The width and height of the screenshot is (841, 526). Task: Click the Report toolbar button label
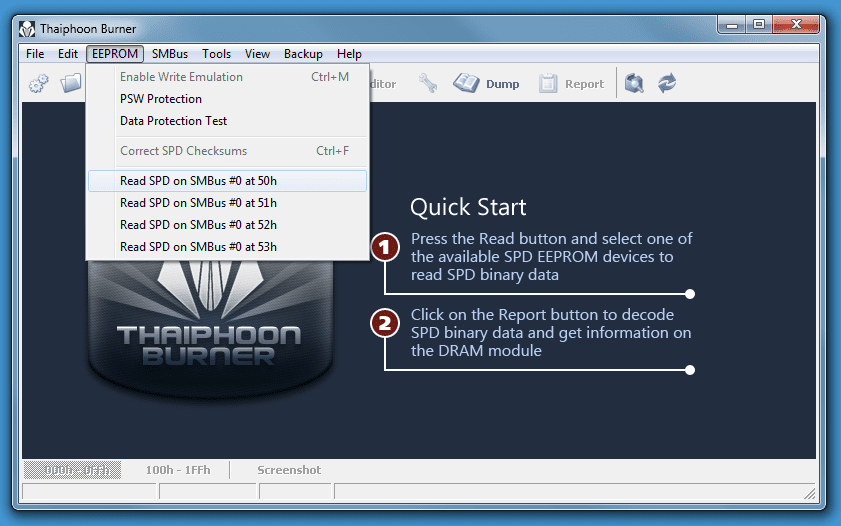[584, 84]
